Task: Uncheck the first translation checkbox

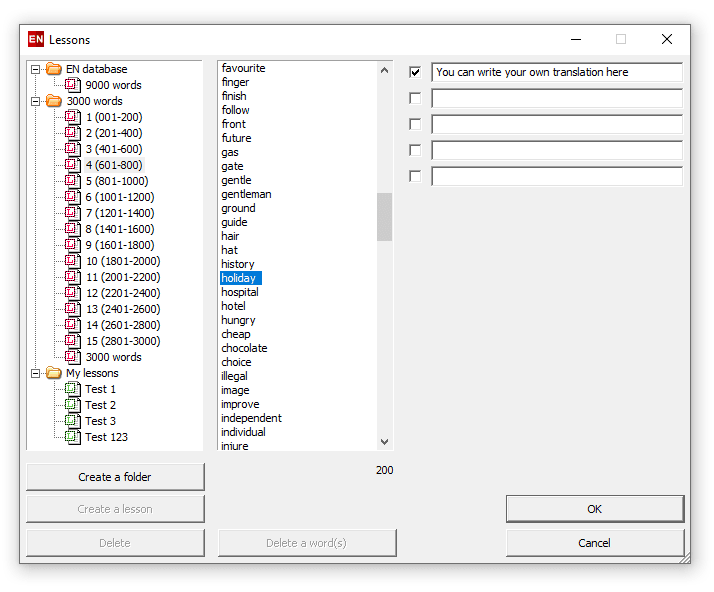Action: (415, 72)
